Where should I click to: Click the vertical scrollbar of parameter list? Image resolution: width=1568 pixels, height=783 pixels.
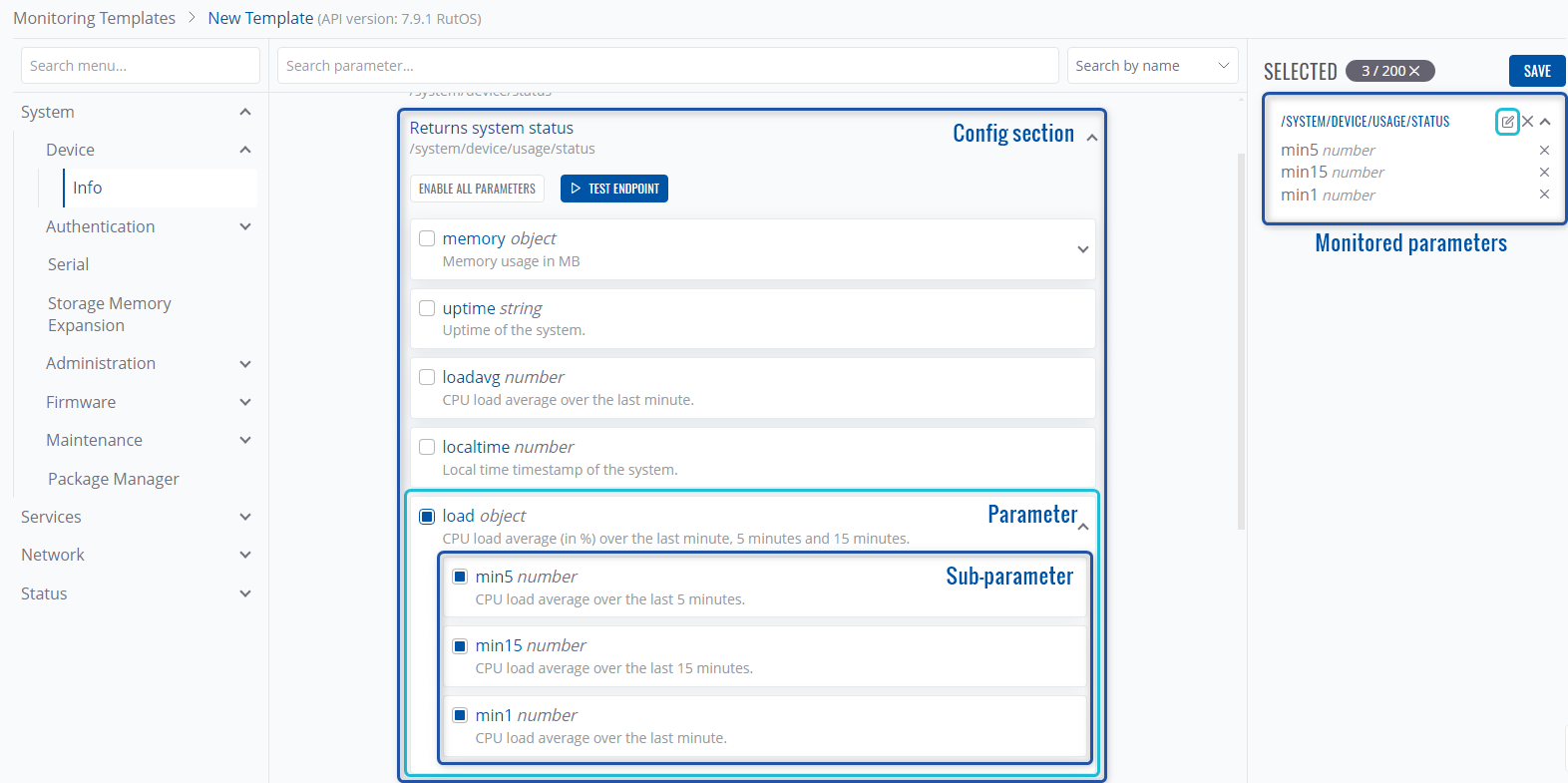click(1241, 339)
